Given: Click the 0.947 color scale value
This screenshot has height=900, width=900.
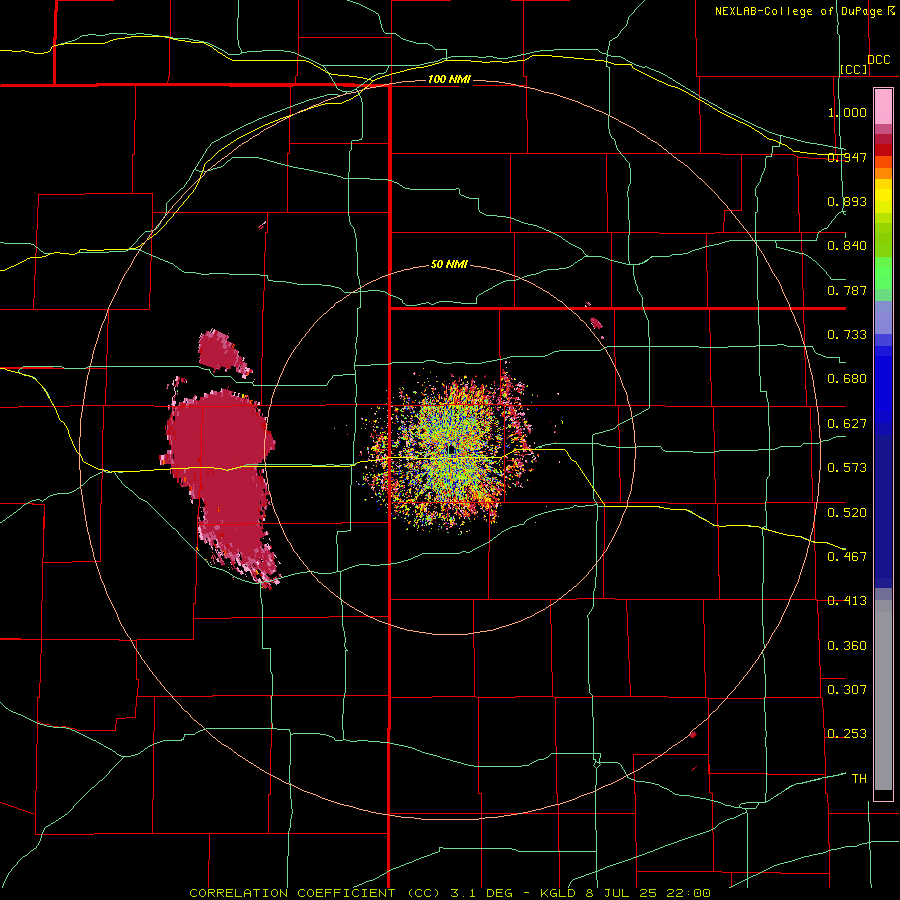Looking at the screenshot, I should [847, 157].
